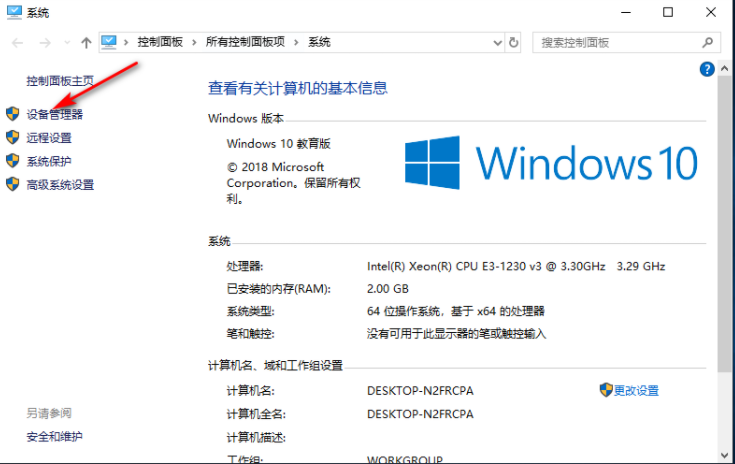This screenshot has height=464, width=735.
Task: Open the address bar history dropdown
Action: click(x=498, y=43)
